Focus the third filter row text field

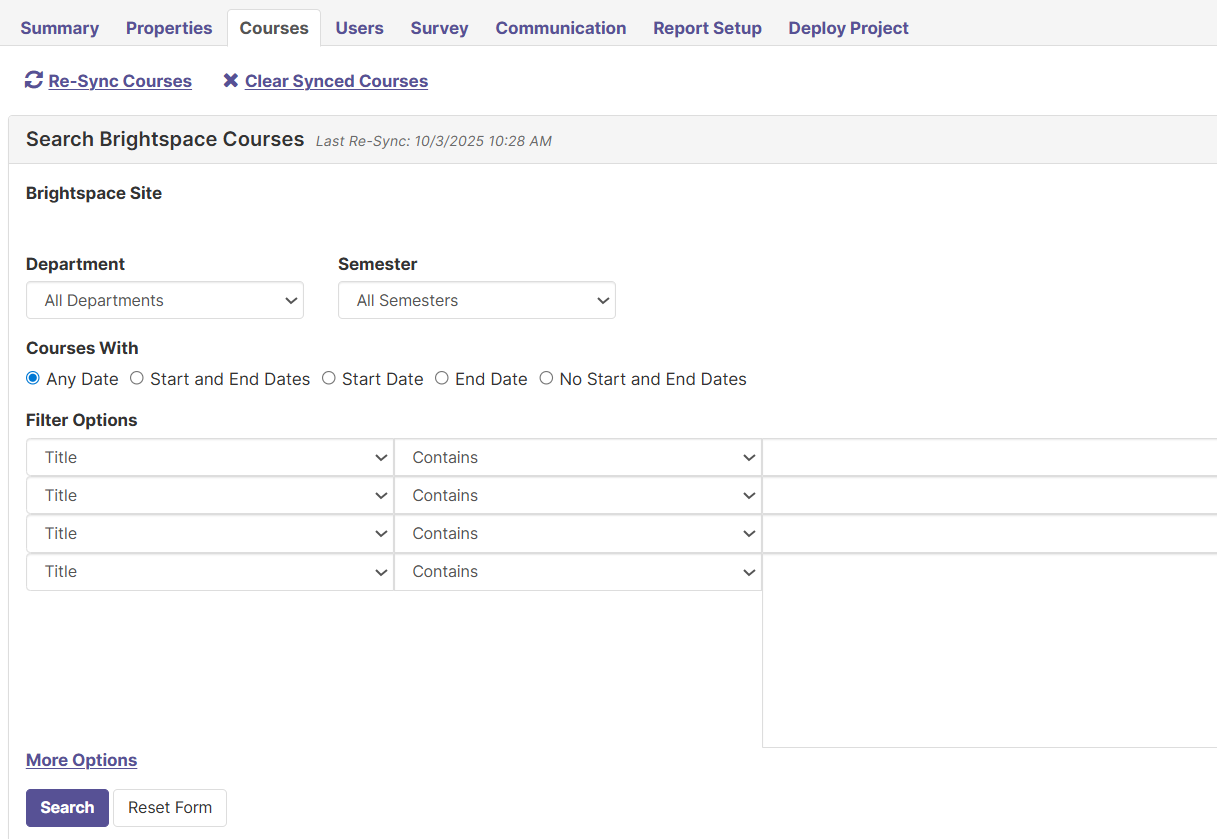click(x=989, y=533)
